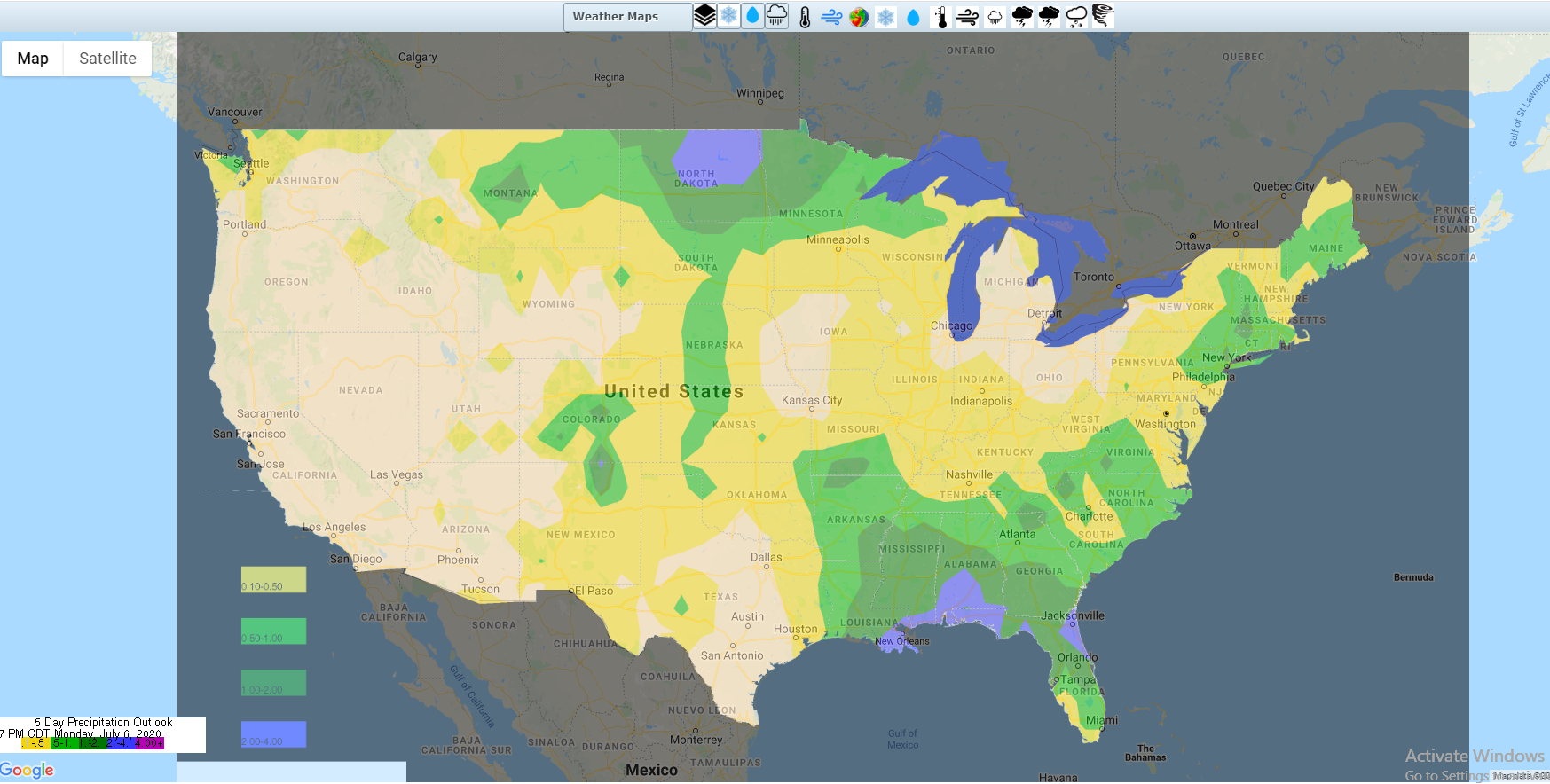
Task: Click the 0.50-1.00 green legend swatch
Action: (273, 631)
